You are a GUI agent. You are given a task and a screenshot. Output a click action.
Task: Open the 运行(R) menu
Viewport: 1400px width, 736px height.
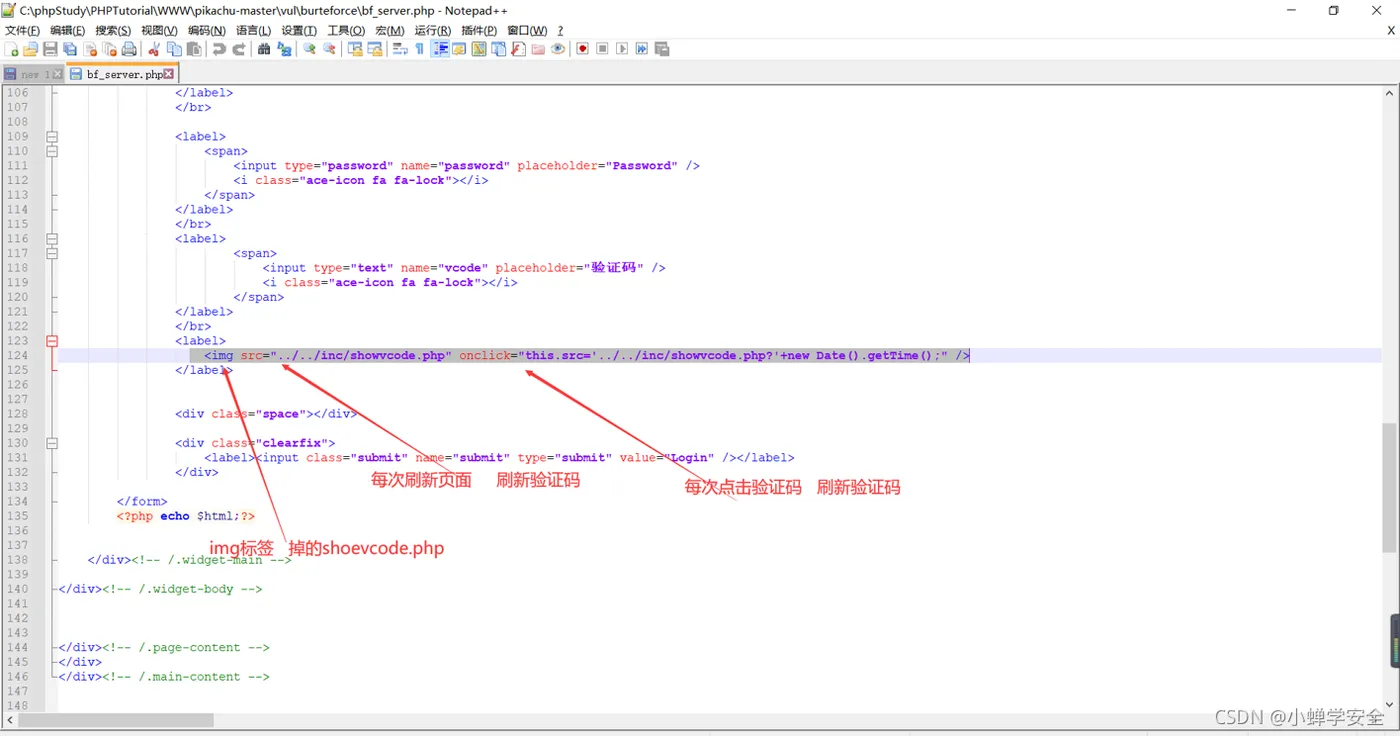[x=433, y=30]
